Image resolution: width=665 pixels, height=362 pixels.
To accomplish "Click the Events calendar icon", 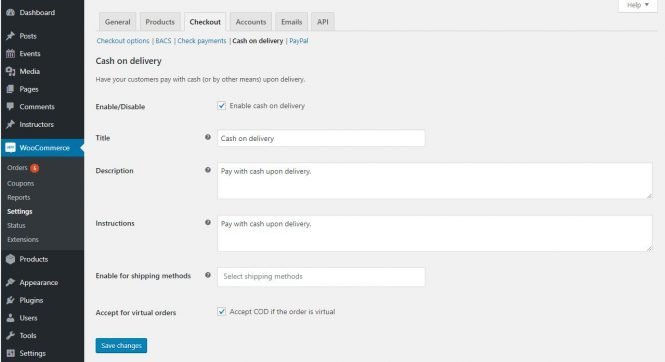I will [10, 54].
